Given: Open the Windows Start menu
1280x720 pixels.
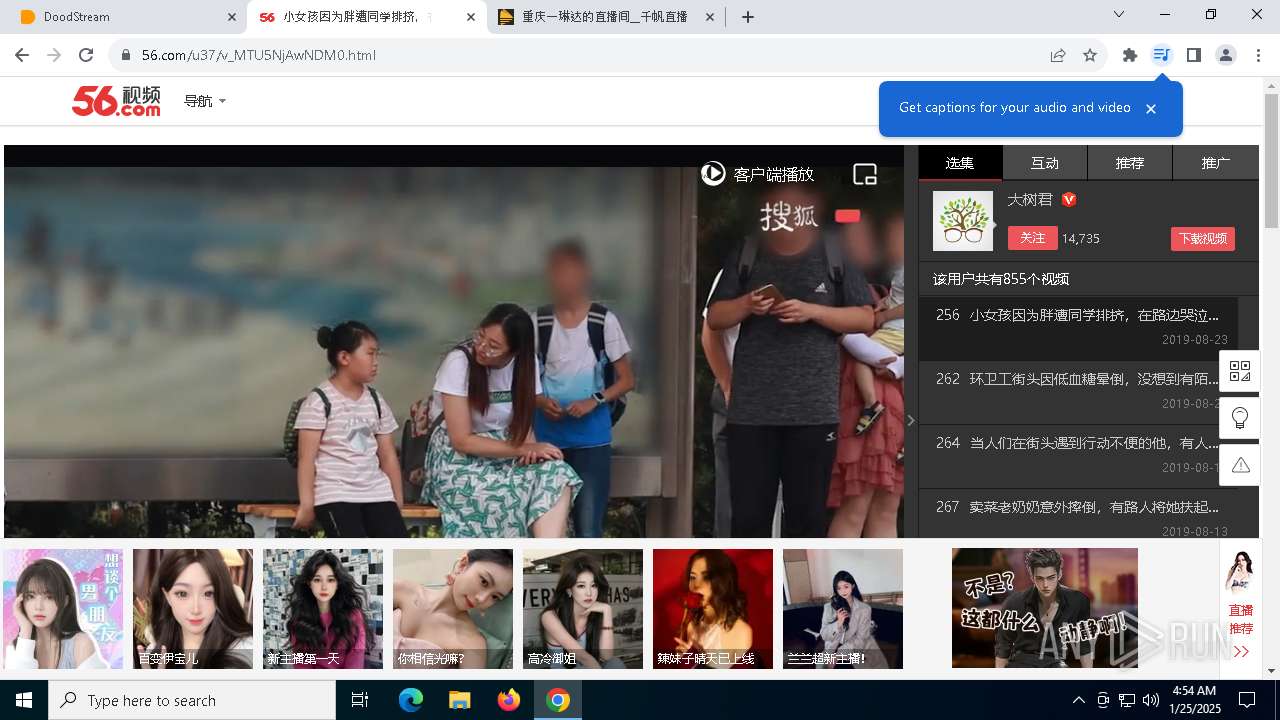Looking at the screenshot, I should point(24,700).
